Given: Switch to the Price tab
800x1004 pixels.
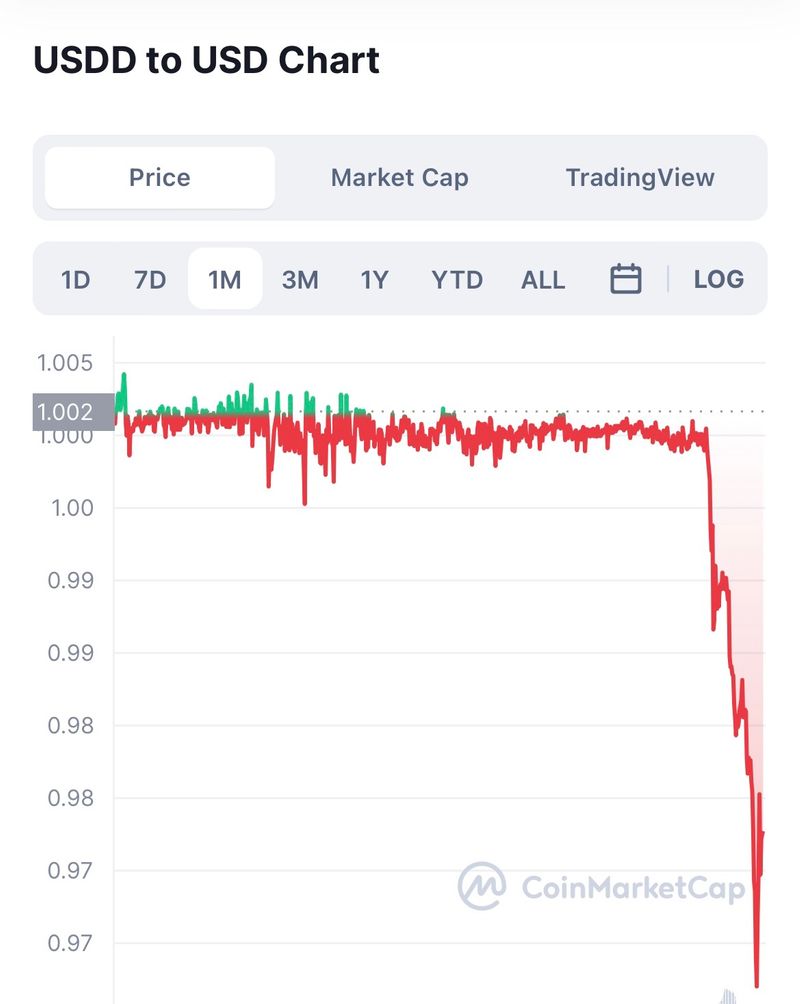Looking at the screenshot, I should pyautogui.click(x=160, y=178).
